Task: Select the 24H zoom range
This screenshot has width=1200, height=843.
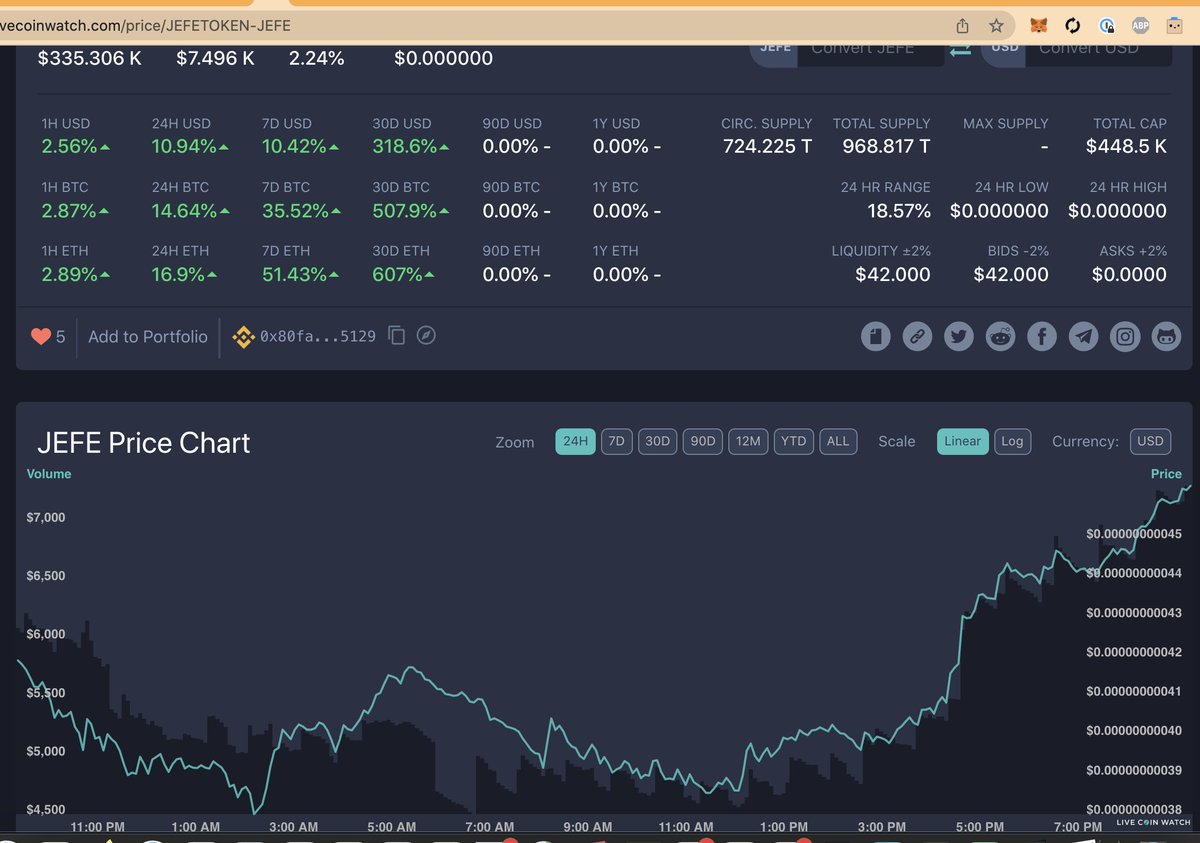Action: tap(576, 441)
